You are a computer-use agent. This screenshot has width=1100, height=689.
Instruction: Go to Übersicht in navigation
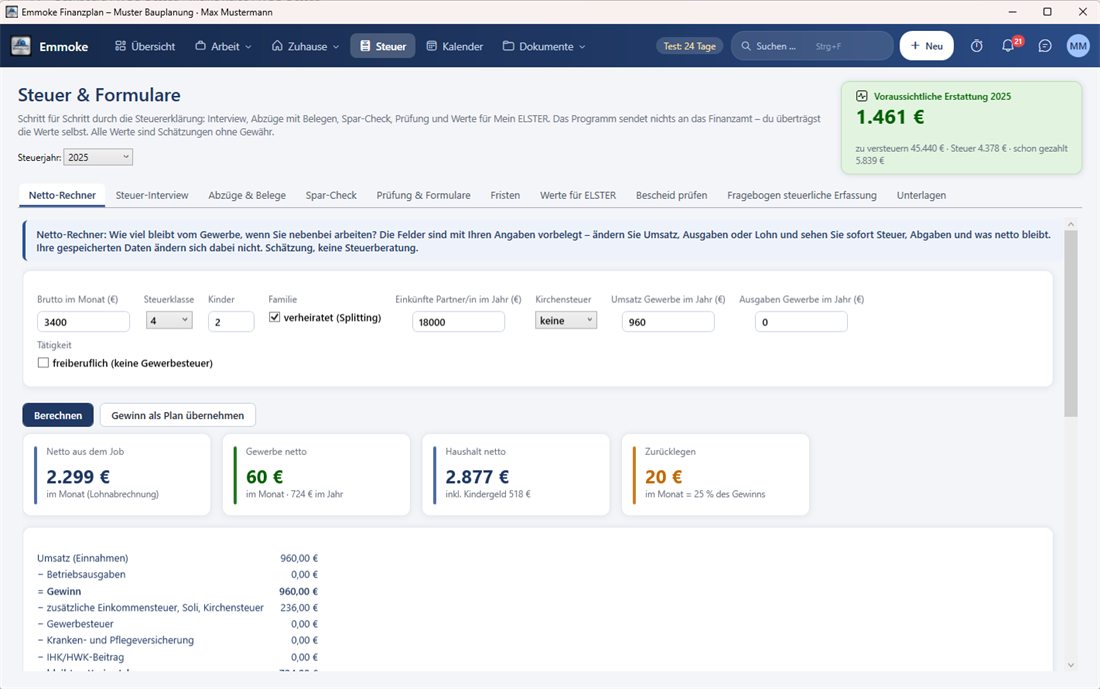145,46
